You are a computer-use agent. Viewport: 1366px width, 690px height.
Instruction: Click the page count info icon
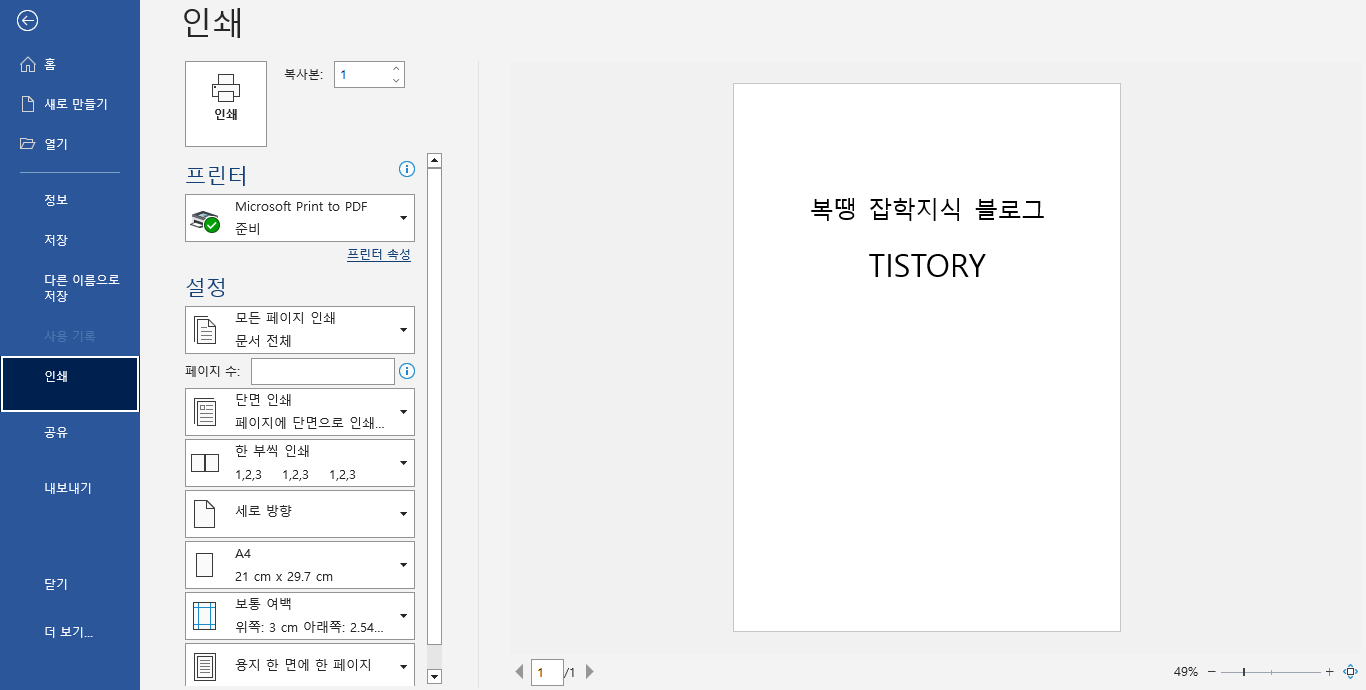407,372
